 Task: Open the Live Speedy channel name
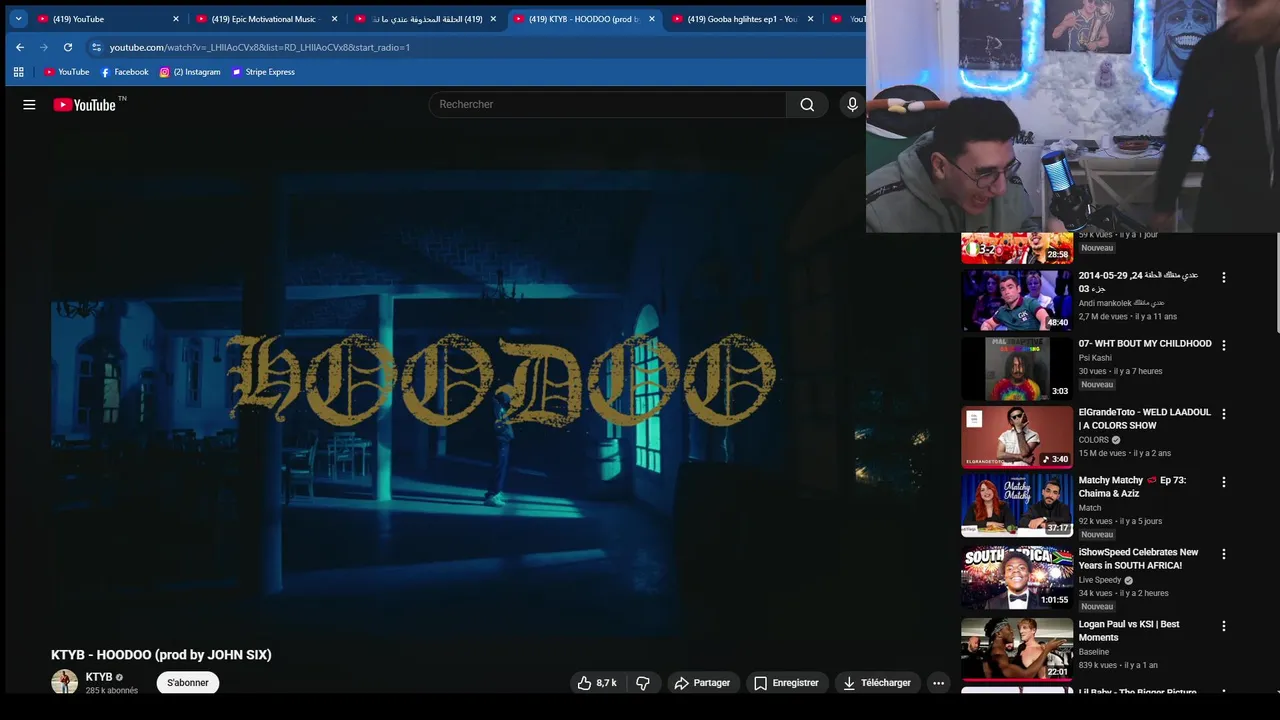(1100, 580)
